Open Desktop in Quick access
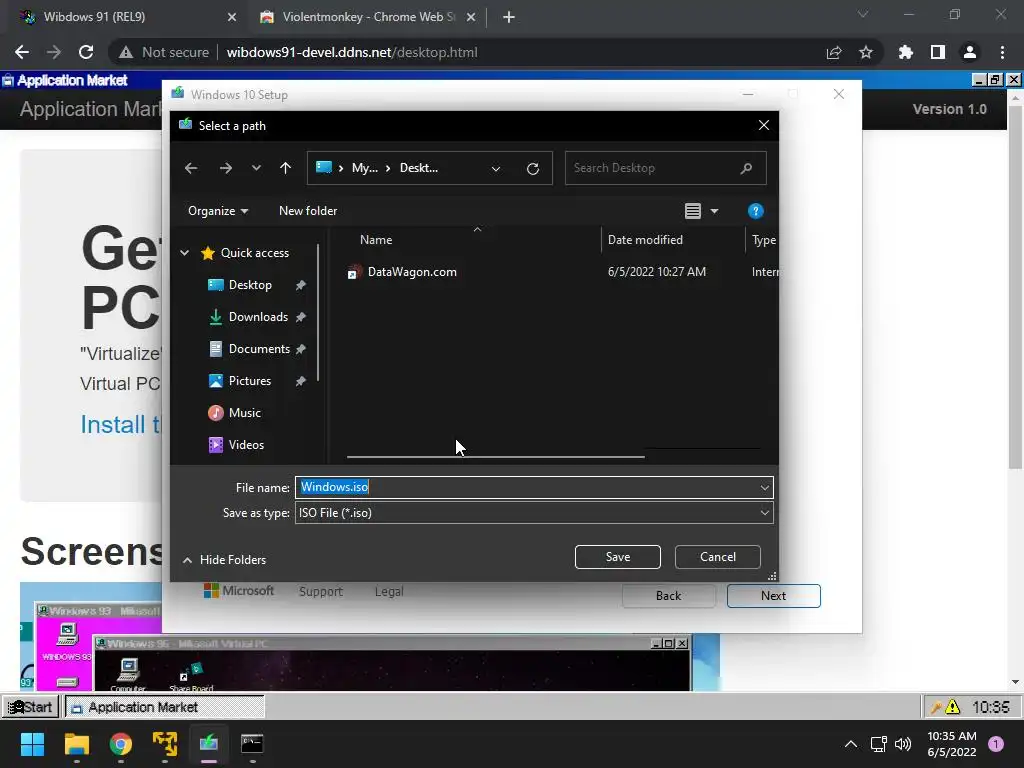Image resolution: width=1024 pixels, height=768 pixels. pyautogui.click(x=249, y=285)
